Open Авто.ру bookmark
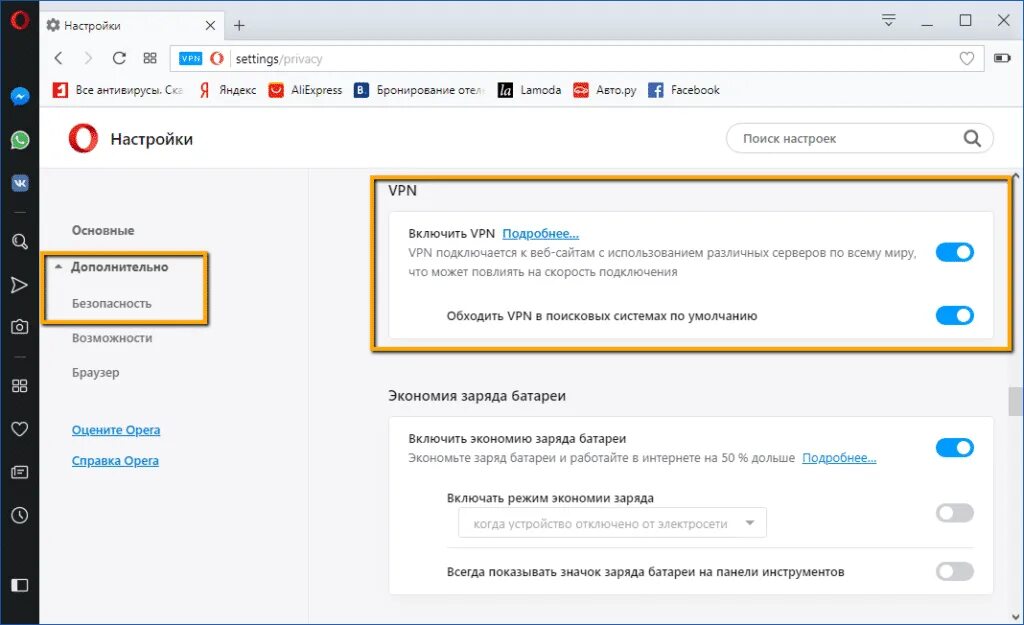1024x625 pixels. point(605,90)
